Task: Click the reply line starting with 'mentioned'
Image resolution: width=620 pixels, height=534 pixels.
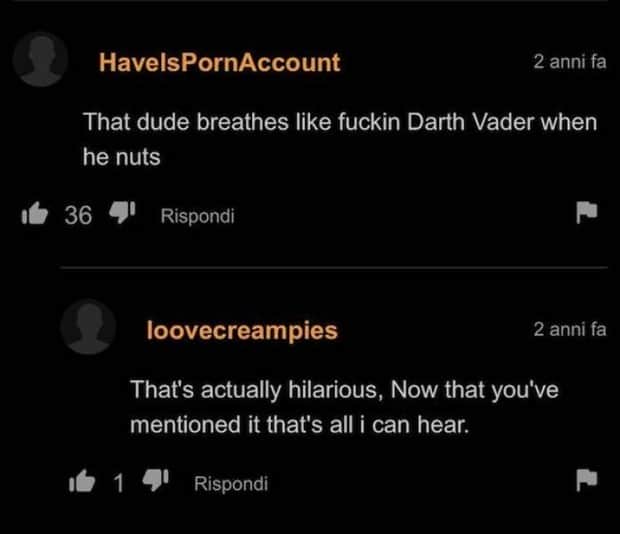Action: (299, 425)
